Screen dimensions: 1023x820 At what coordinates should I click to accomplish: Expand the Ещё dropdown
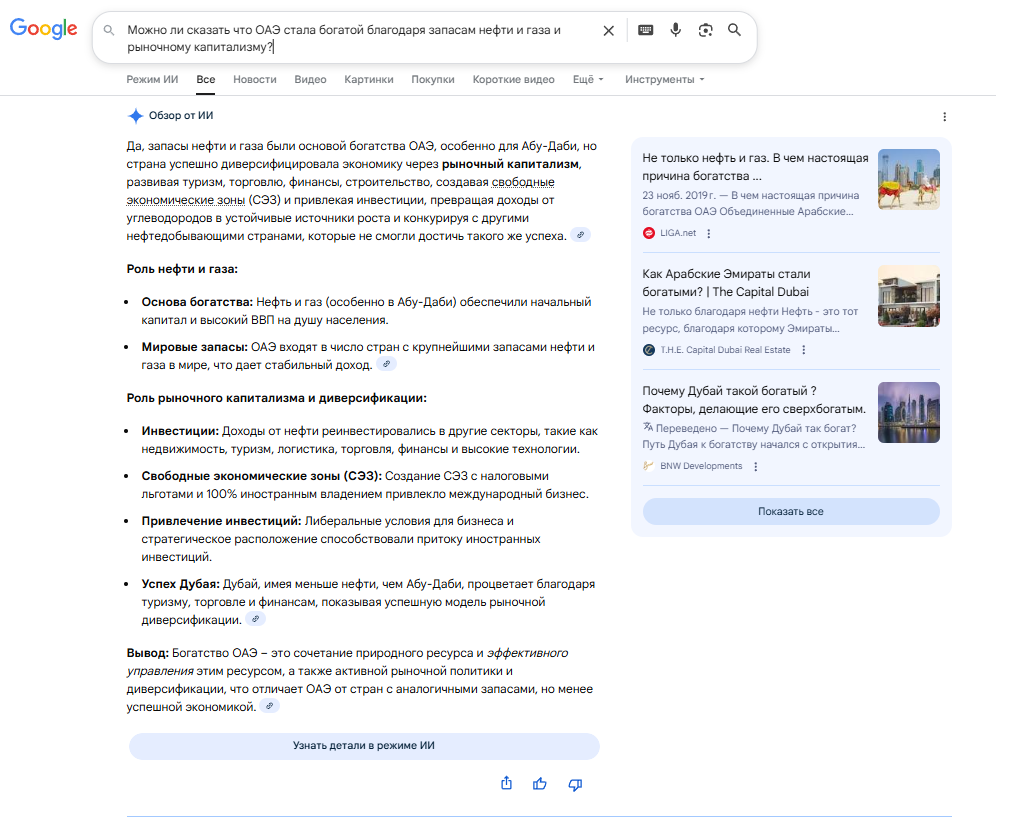click(588, 80)
